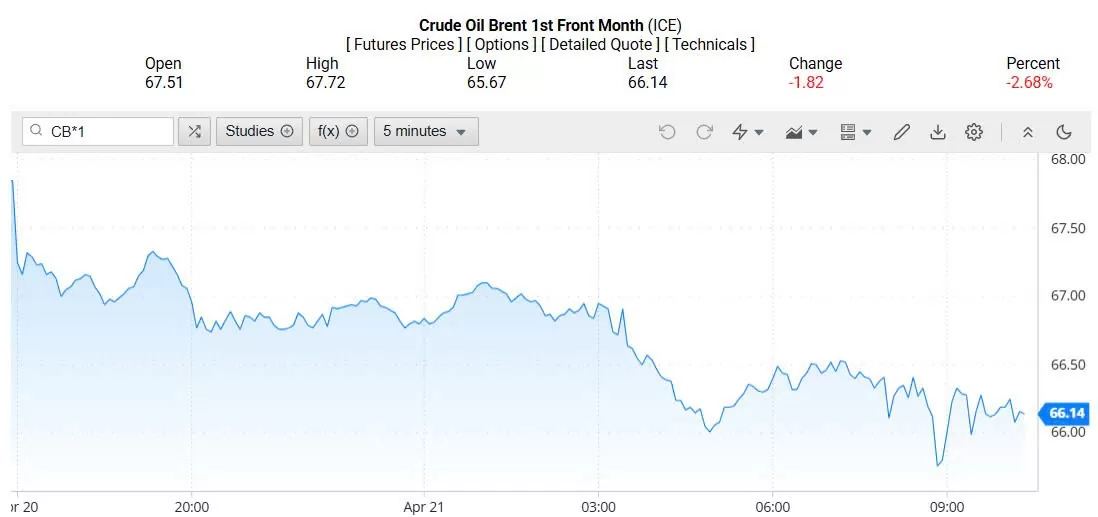
Task: Click the 66.14 current price label
Action: tap(1064, 413)
